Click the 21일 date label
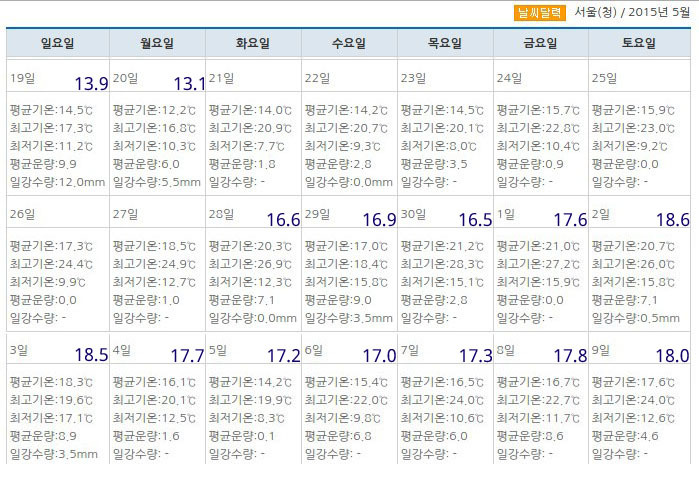The width and height of the screenshot is (699, 478). point(222,78)
